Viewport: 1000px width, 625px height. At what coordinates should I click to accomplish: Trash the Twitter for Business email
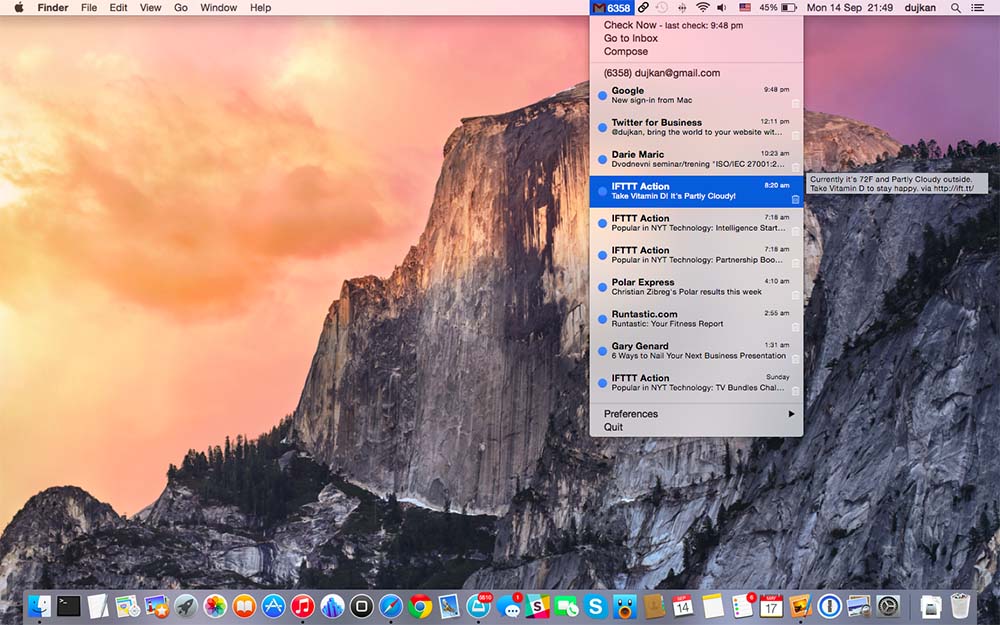click(x=795, y=135)
